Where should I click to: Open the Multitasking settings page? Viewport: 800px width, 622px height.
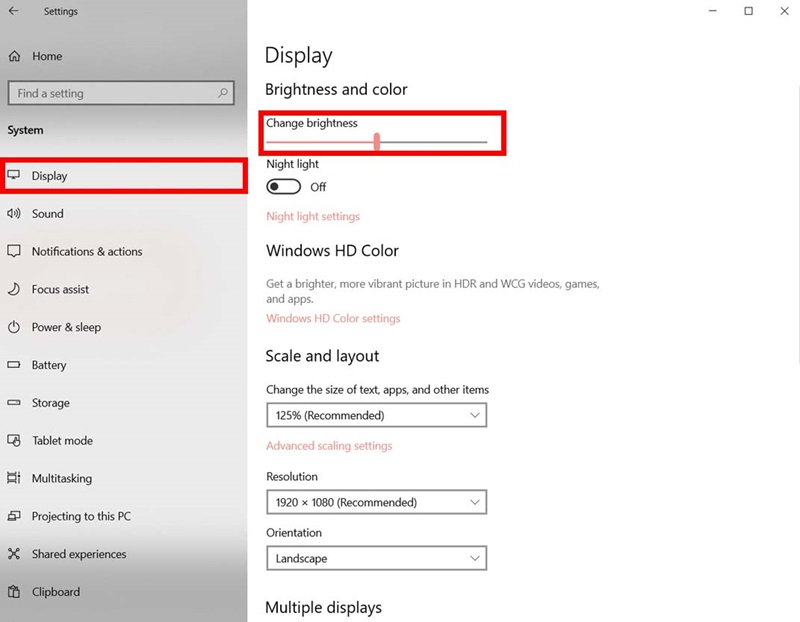61,479
